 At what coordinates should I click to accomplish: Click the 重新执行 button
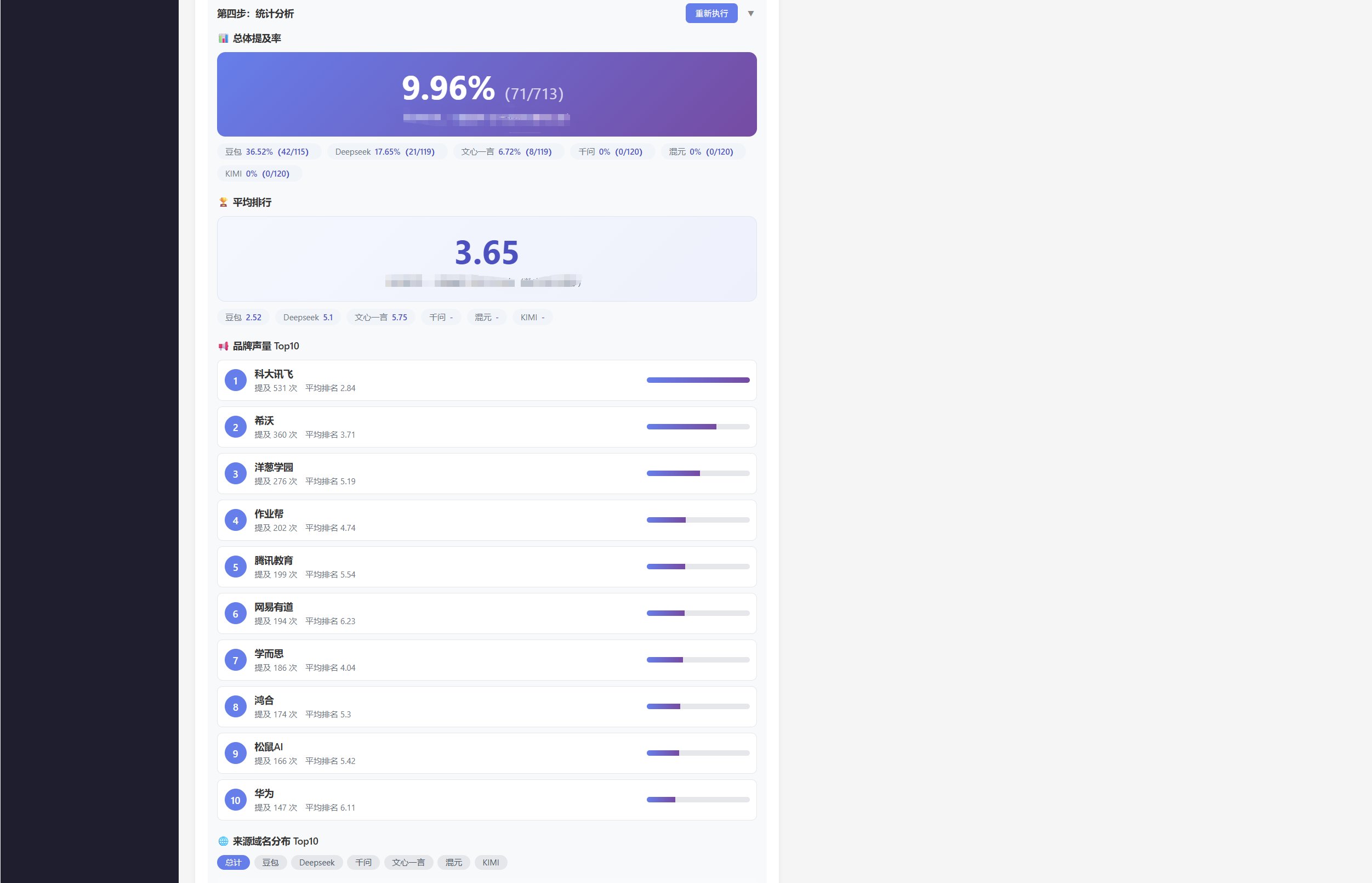[x=711, y=13]
